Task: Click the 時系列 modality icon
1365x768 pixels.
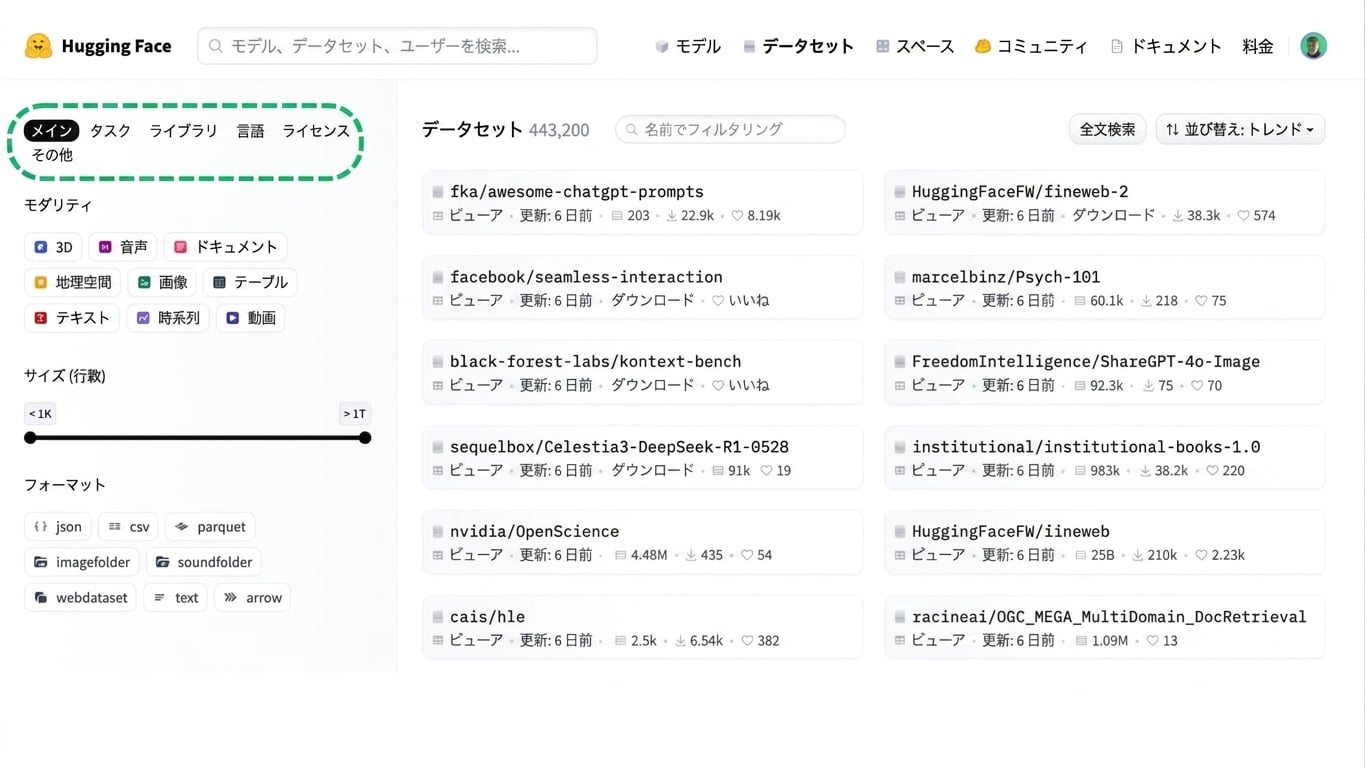Action: click(143, 318)
